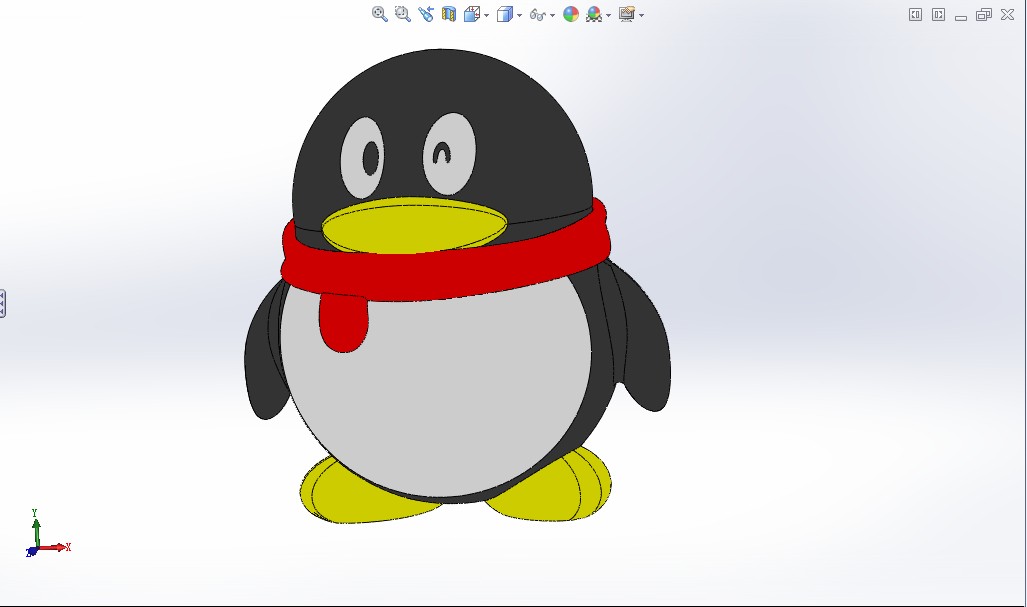1027x607 pixels.
Task: Activate the Zoom to Area tool
Action: 402,14
